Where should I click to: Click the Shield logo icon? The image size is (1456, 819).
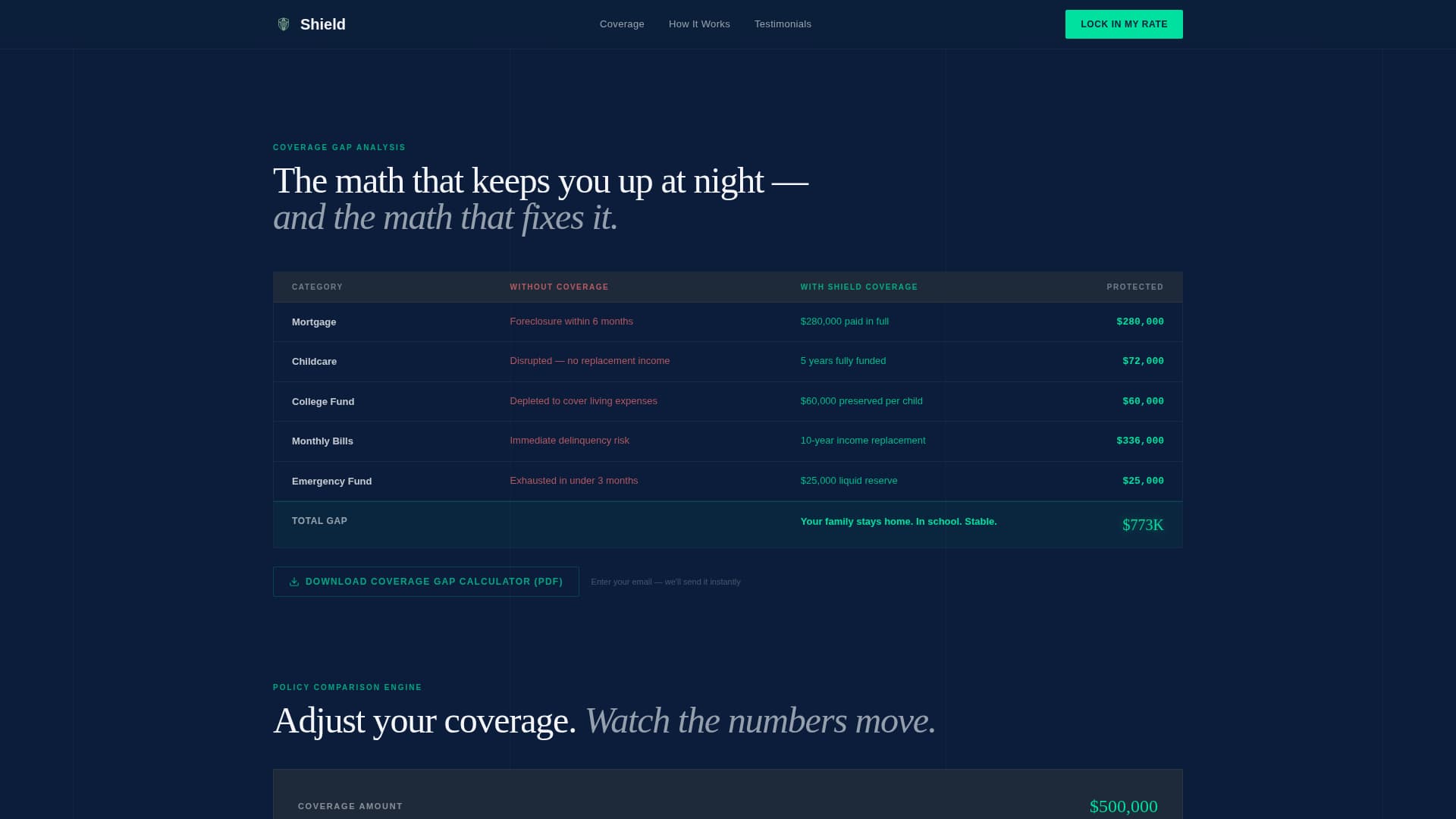[284, 24]
